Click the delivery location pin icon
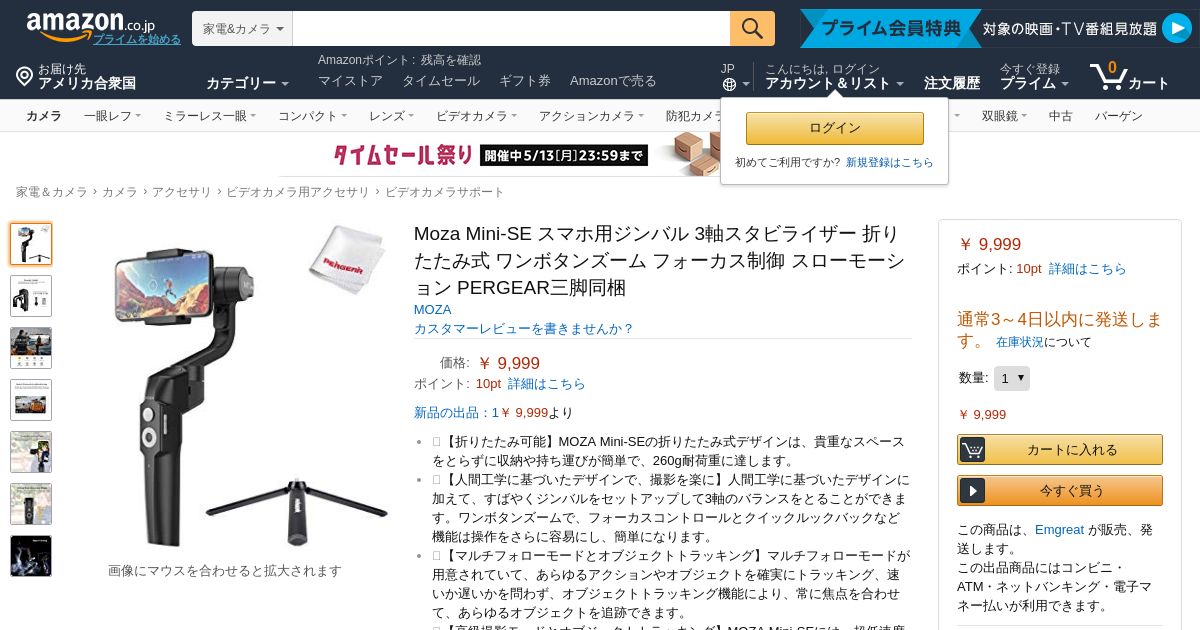Image resolution: width=1200 pixels, height=630 pixels. (25, 76)
